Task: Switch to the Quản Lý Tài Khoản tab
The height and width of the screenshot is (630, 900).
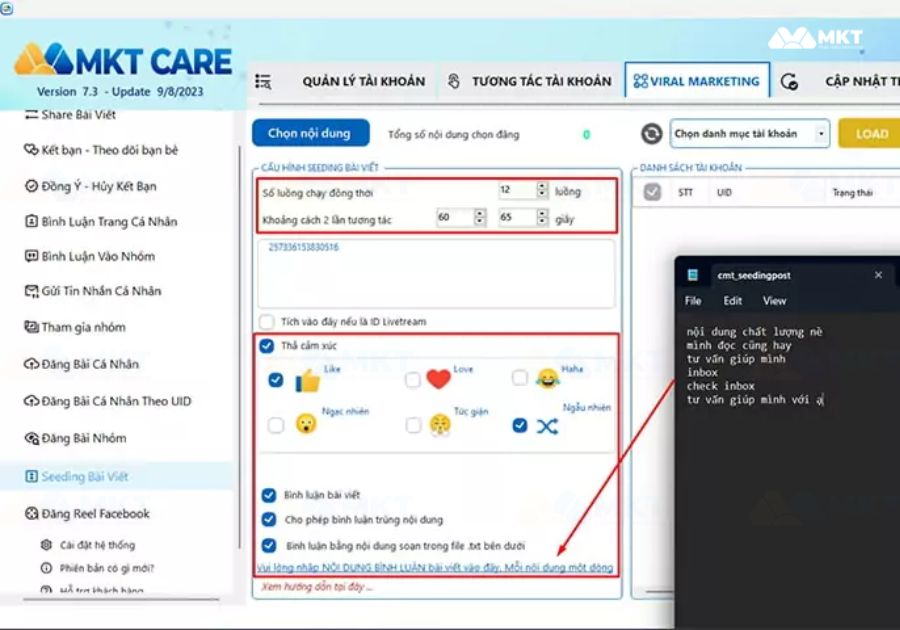Action: pos(363,81)
